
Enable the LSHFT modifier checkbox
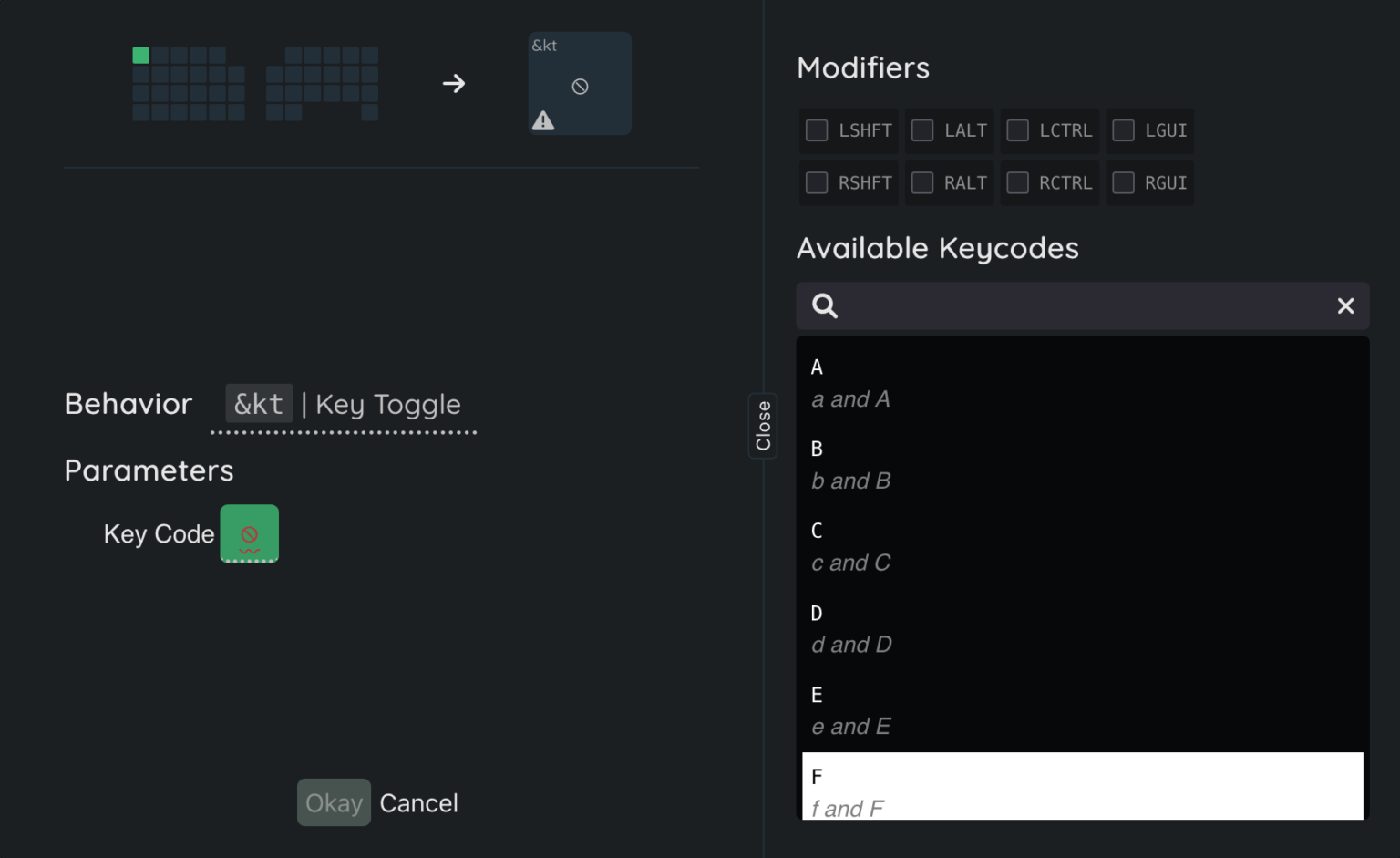[x=817, y=130]
